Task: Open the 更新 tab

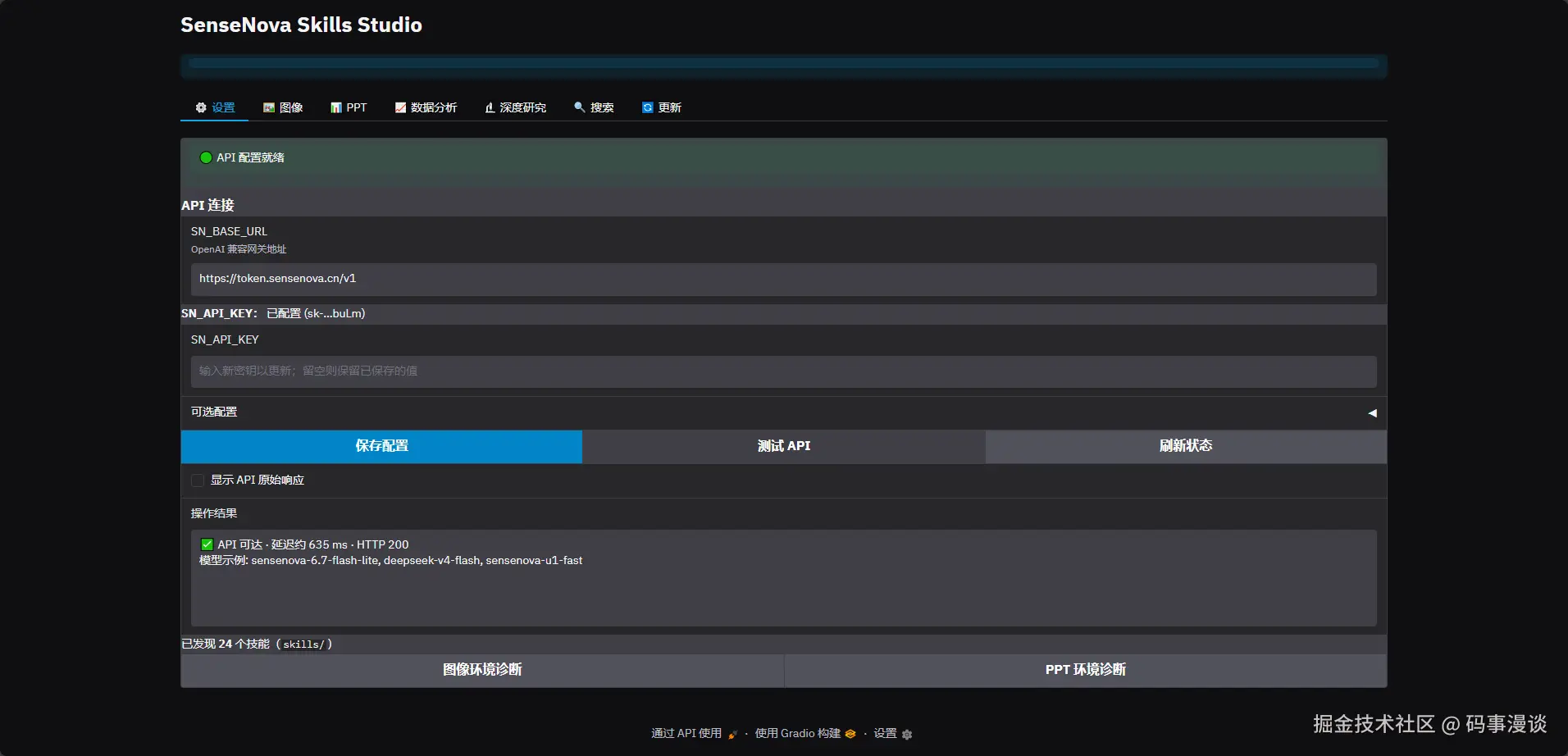Action: click(662, 107)
